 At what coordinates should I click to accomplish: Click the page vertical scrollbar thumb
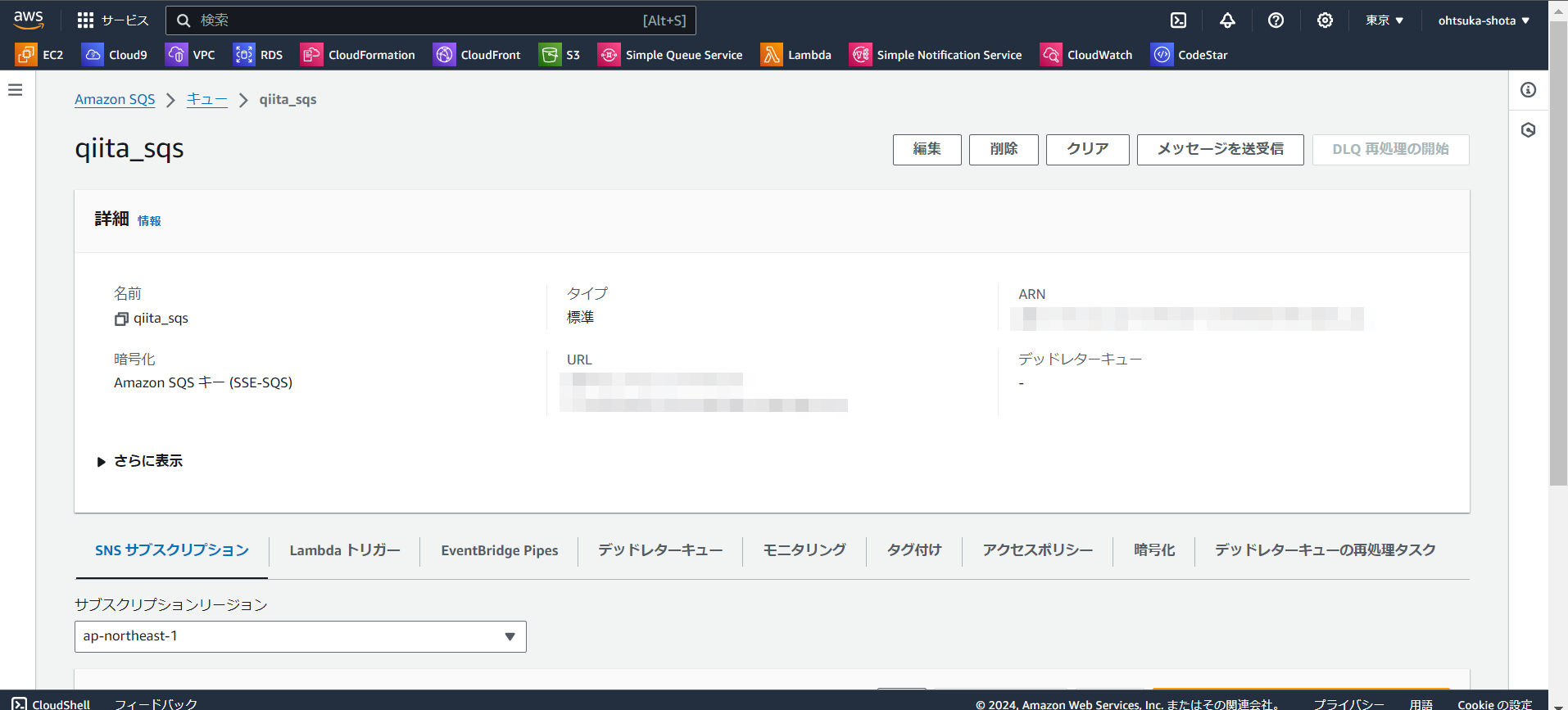(x=1558, y=254)
